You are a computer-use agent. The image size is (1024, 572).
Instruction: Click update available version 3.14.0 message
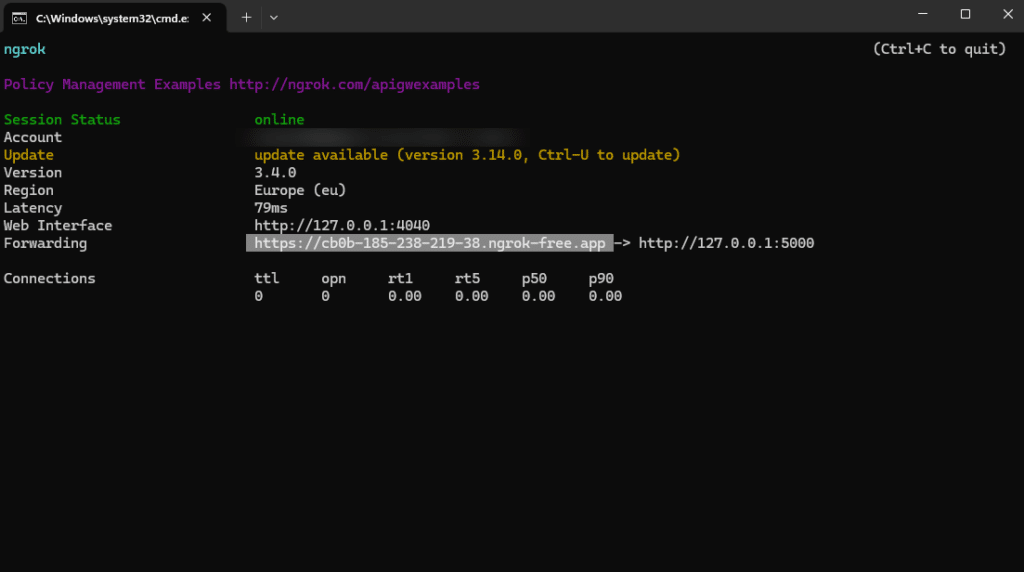[x=467, y=155]
